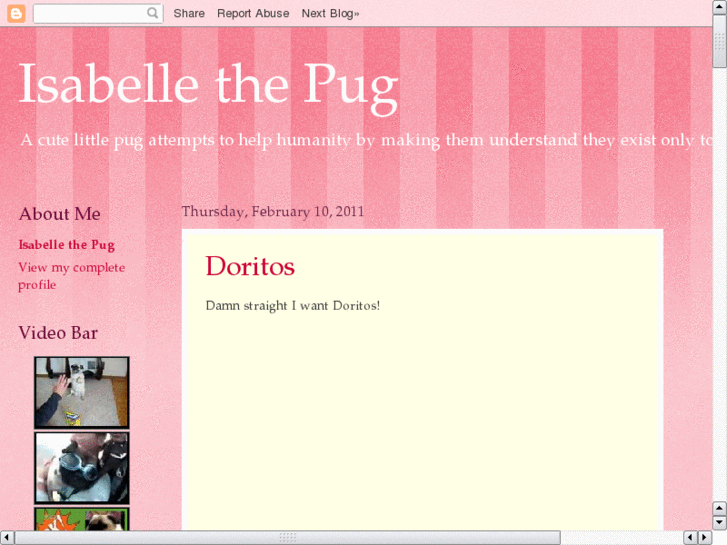Click the horizontal scrollbar thumb
Viewport: 727px width, 545px height.
(287, 538)
